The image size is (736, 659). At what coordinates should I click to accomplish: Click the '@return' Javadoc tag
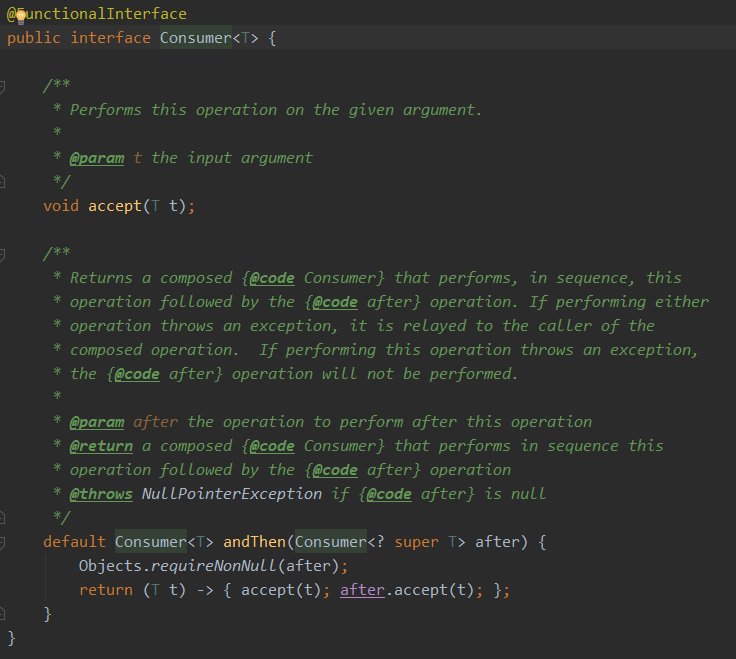(101, 446)
